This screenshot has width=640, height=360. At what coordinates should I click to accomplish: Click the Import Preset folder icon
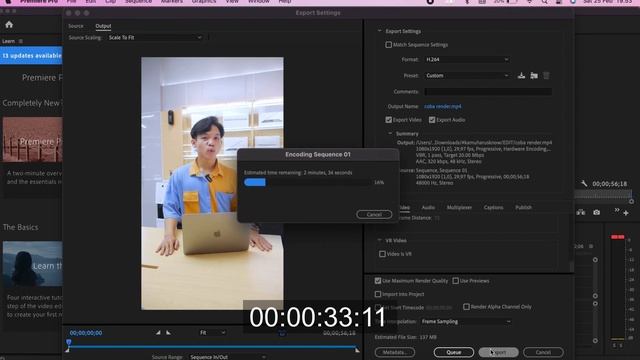coord(534,76)
